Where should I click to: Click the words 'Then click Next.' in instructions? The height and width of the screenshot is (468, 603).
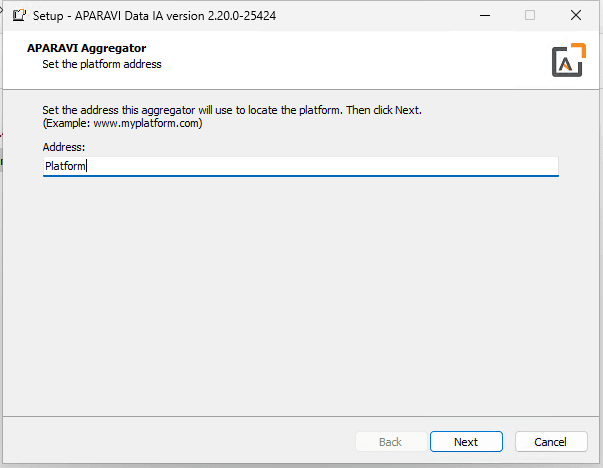[x=384, y=110]
